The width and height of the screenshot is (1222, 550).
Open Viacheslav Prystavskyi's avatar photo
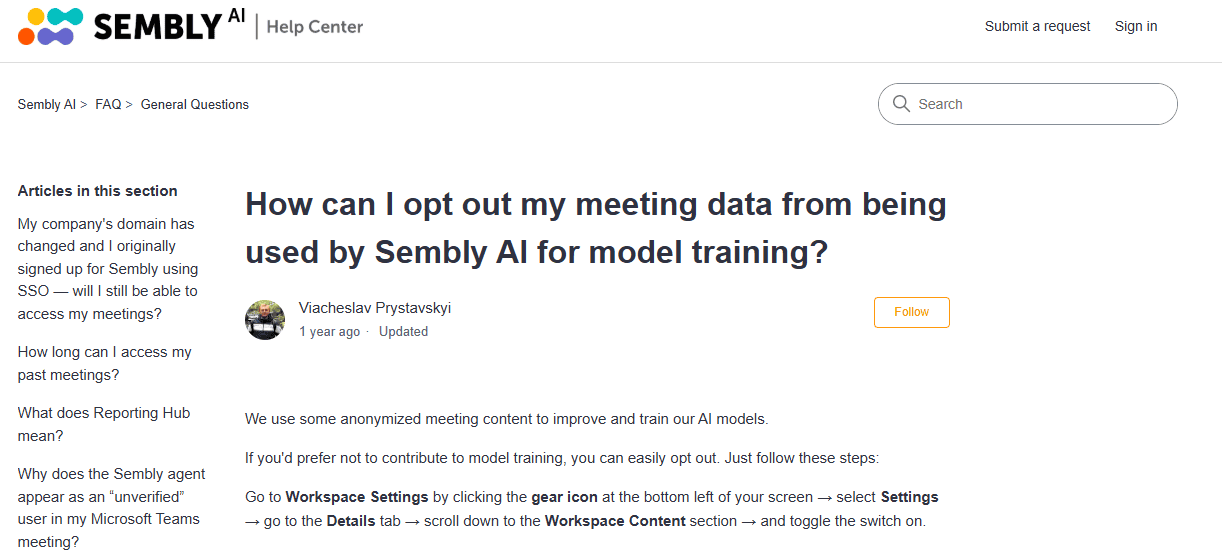[265, 319]
